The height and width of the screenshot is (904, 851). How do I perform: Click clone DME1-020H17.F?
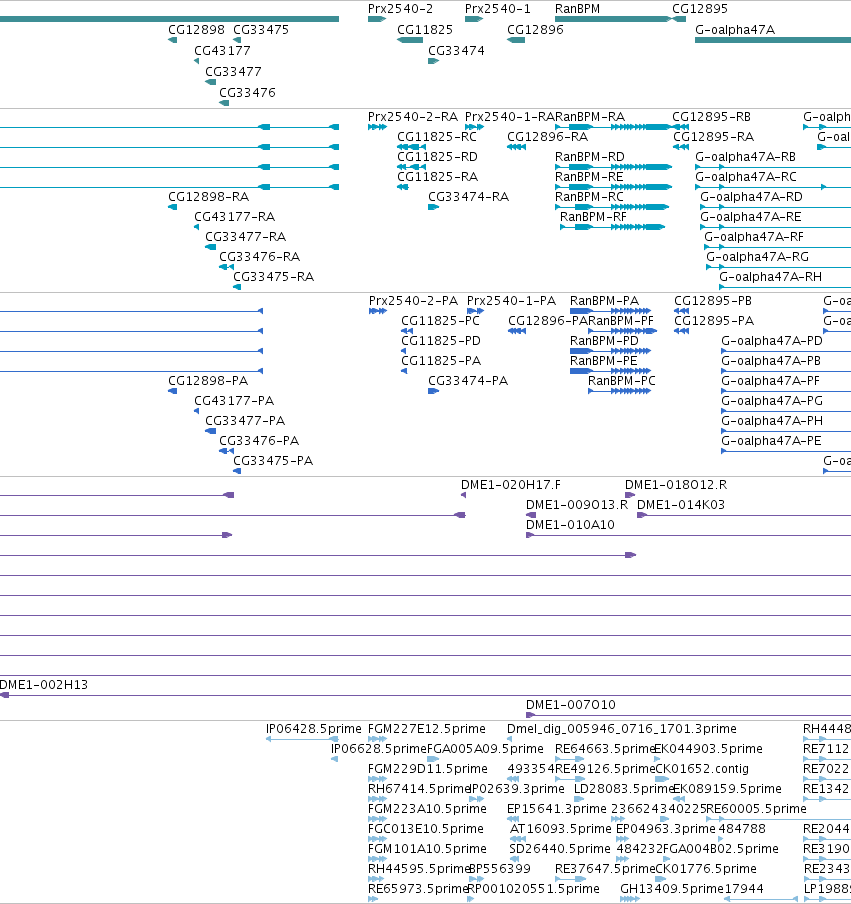pos(511,485)
